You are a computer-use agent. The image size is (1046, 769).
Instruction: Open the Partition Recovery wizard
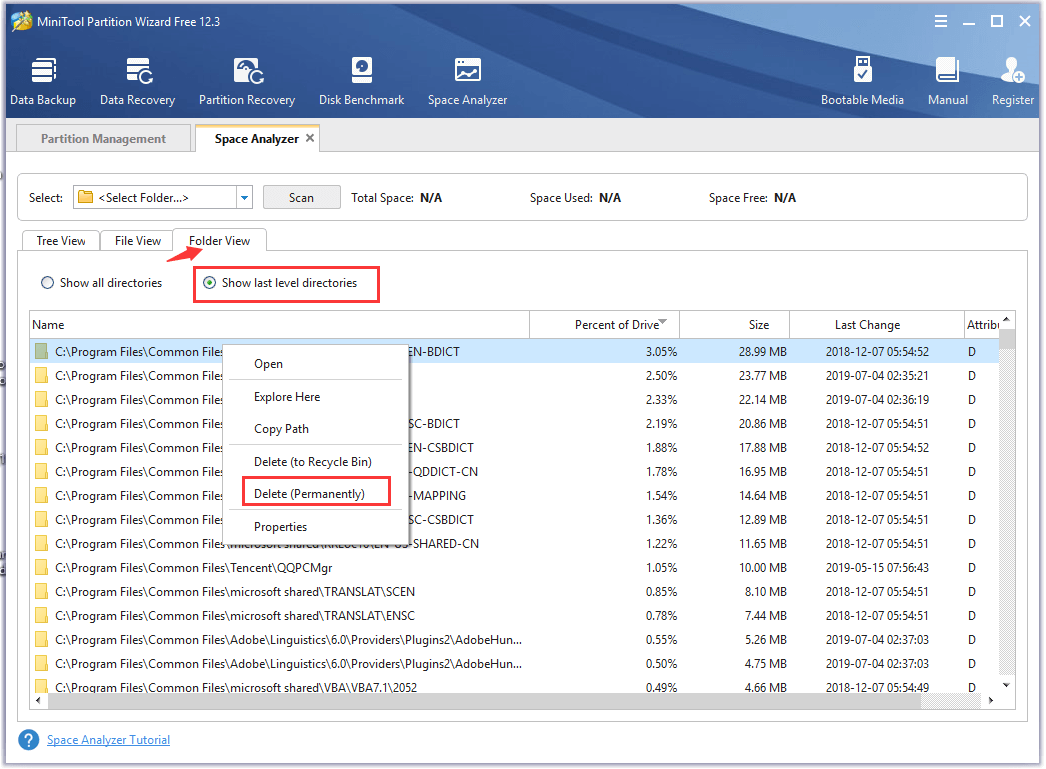(x=247, y=81)
